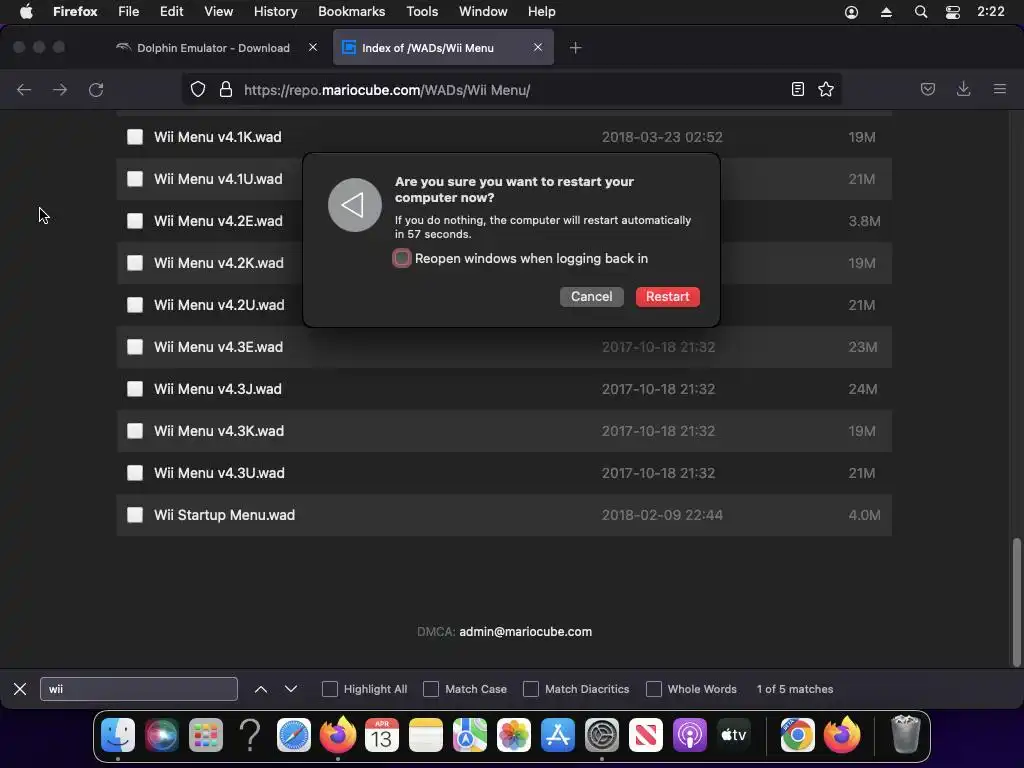Open the Wii Startup Menu.wad link
The width and height of the screenshot is (1024, 768).
pyautogui.click(x=225, y=515)
